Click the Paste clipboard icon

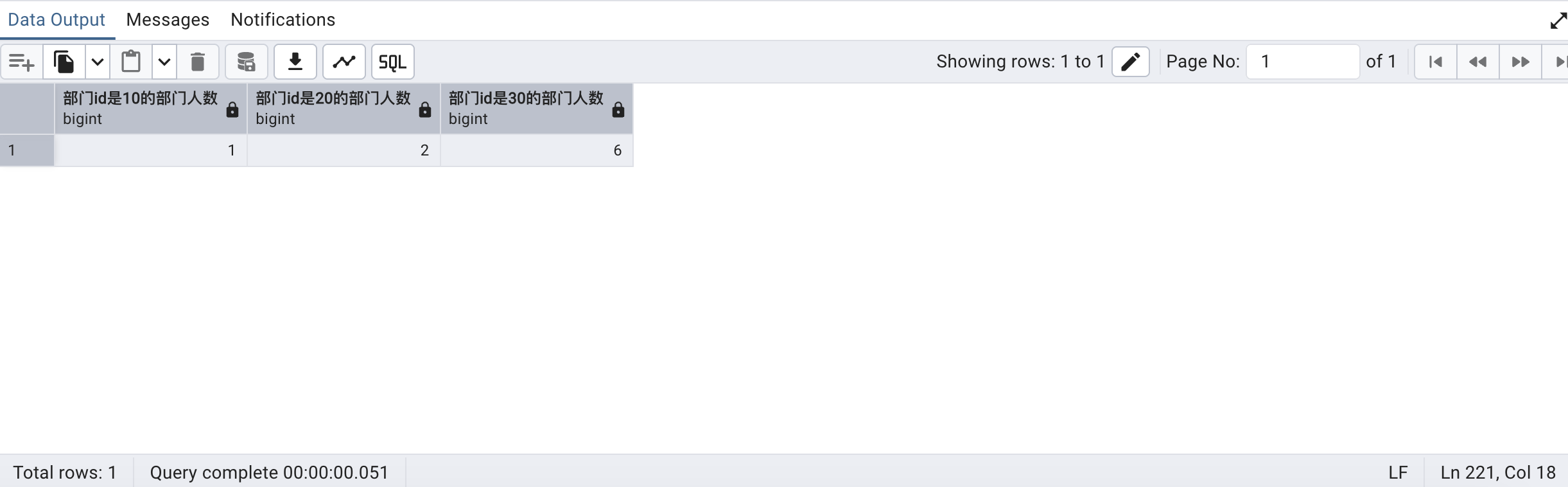click(131, 62)
